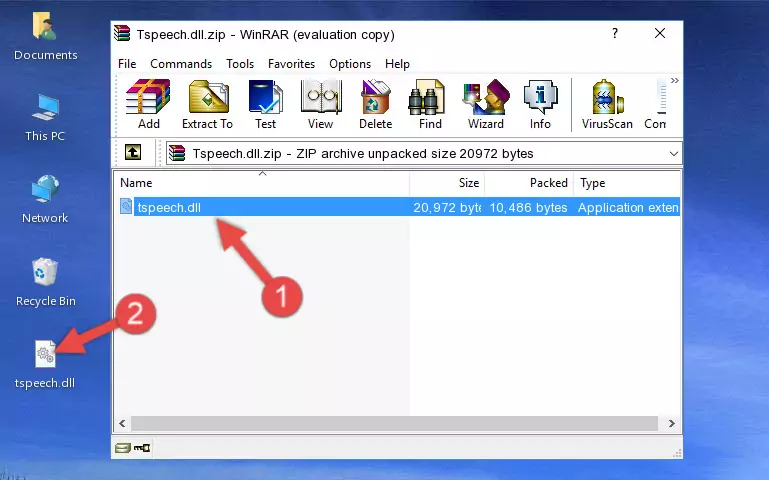
Task: Click the horizontal scrollbar track
Action: click(394, 423)
